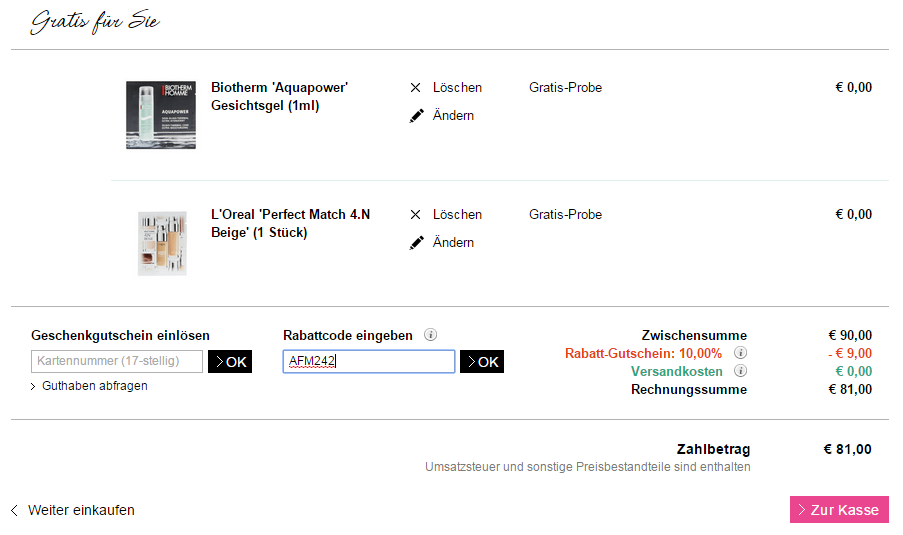Open the Biotherm Aquapower product thumbnail
Viewport: 903px width, 535px height.
pyautogui.click(x=161, y=115)
